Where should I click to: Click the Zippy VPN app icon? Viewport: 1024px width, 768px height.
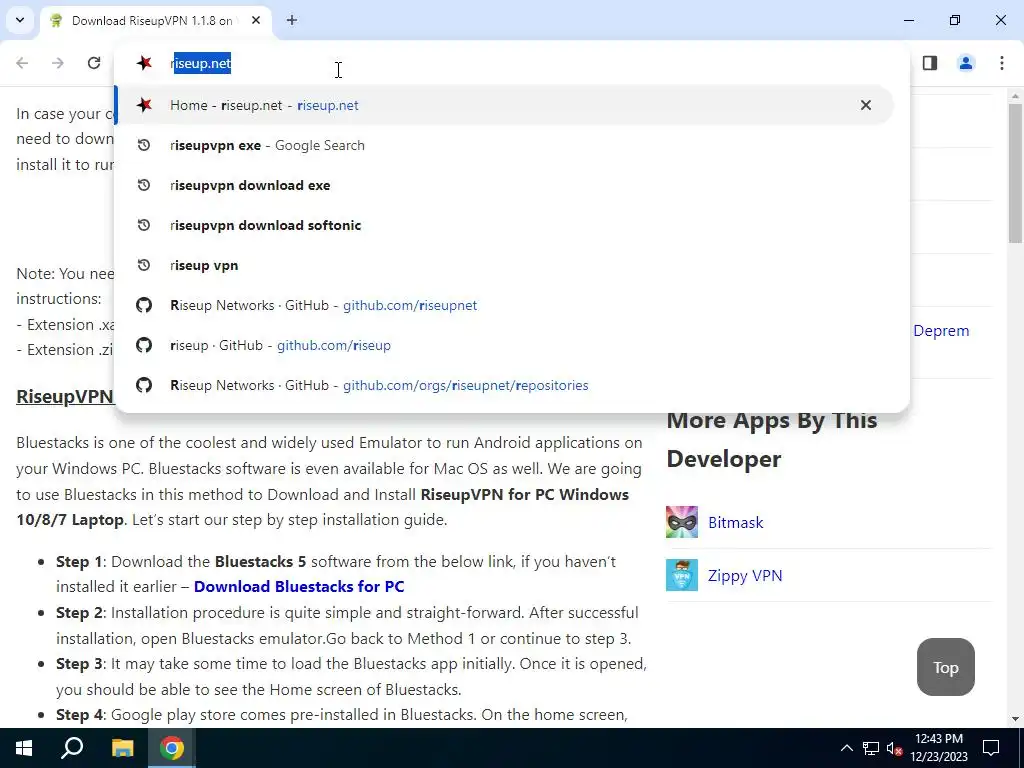tap(682, 575)
